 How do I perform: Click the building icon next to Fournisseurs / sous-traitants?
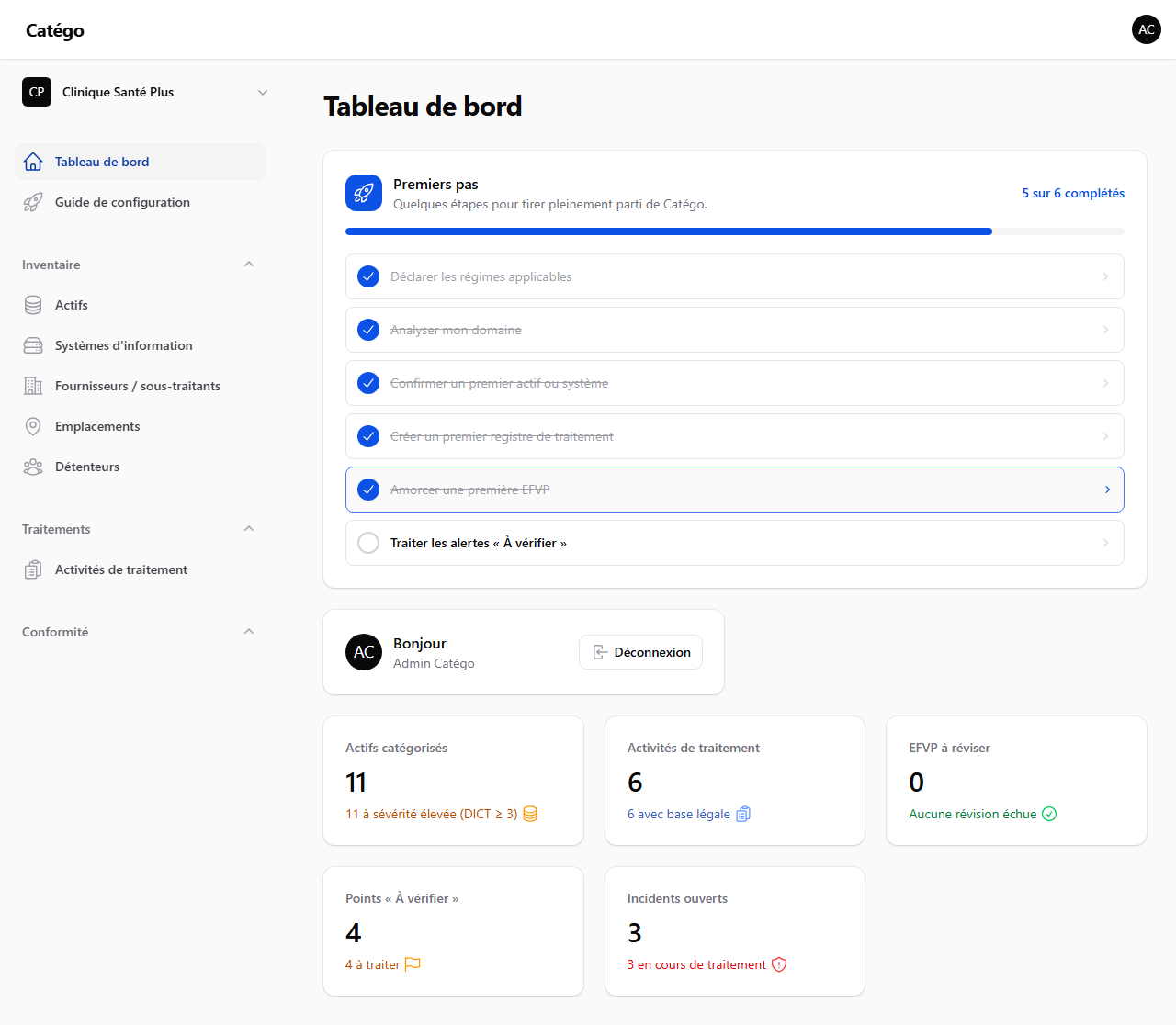(33, 386)
